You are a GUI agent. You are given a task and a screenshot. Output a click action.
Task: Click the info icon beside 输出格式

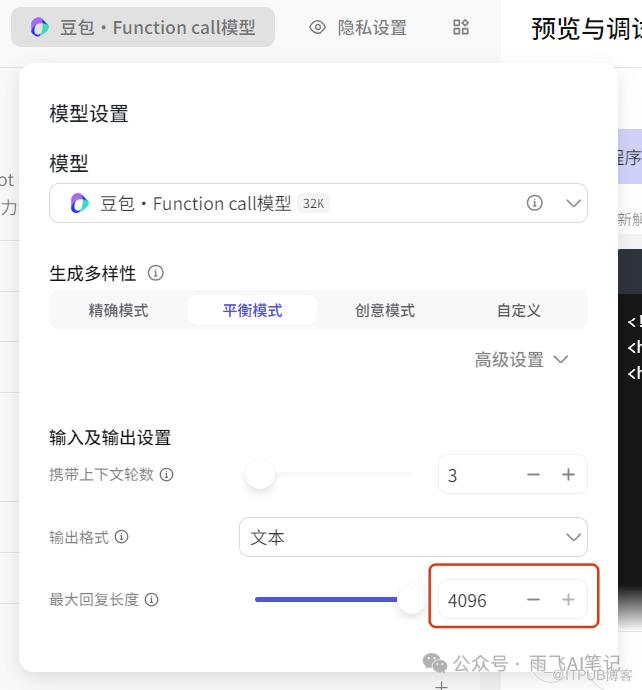[121, 537]
